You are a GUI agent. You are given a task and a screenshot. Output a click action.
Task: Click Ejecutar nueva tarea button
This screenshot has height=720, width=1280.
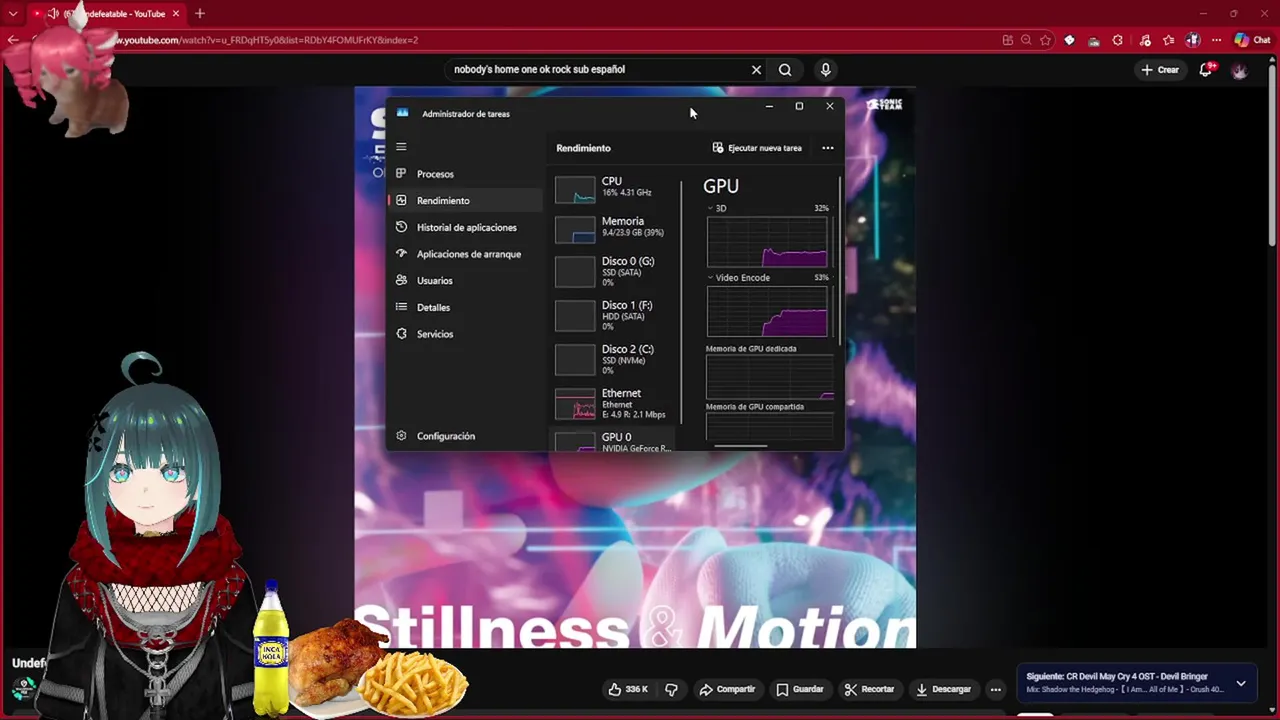pyautogui.click(x=757, y=148)
